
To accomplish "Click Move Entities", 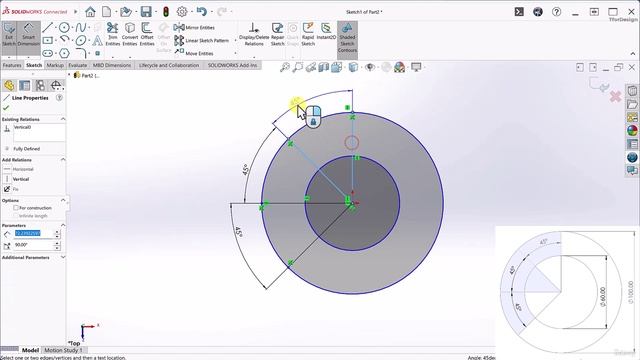I will [194, 53].
